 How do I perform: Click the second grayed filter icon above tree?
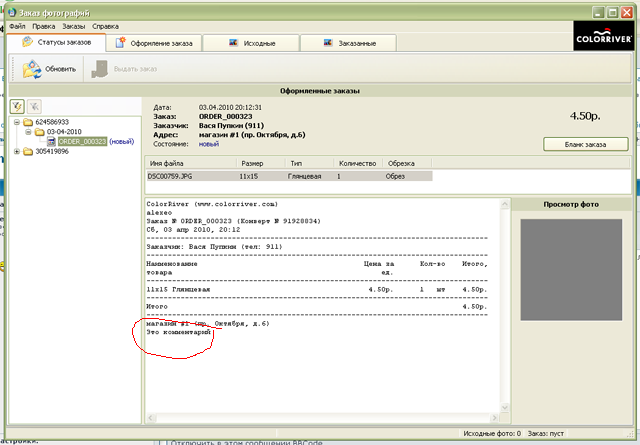click(34, 106)
